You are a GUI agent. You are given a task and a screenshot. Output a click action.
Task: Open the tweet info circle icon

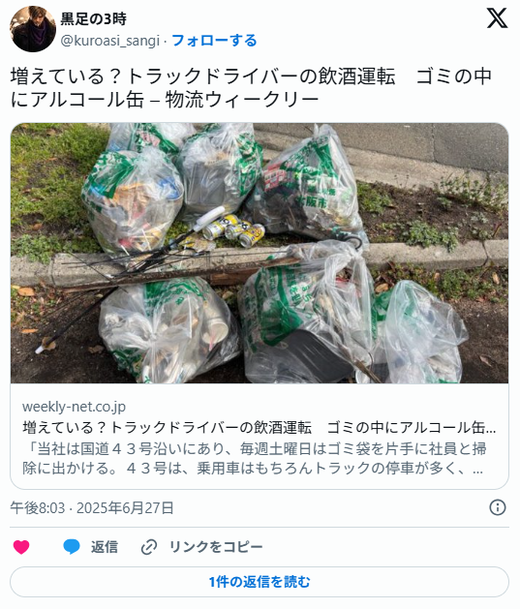[497, 508]
